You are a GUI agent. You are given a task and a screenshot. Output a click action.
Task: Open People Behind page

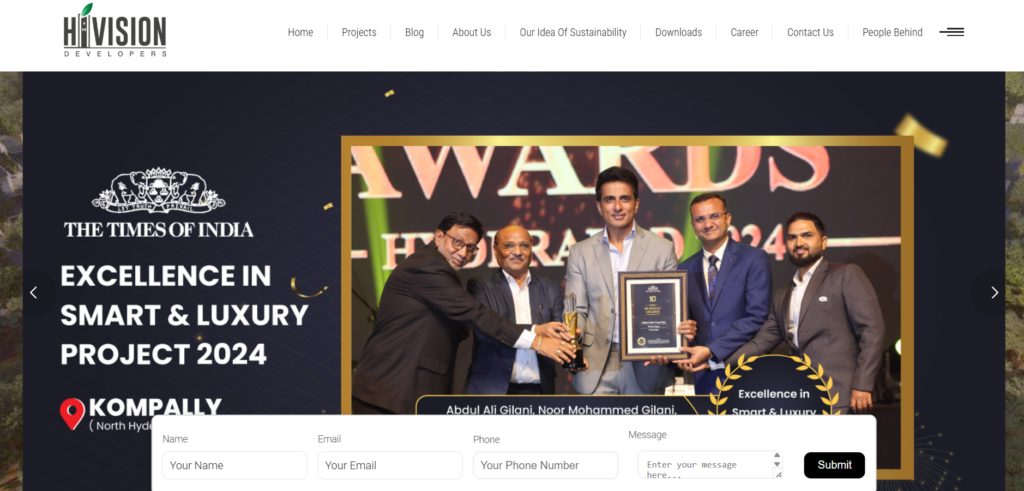pos(892,32)
